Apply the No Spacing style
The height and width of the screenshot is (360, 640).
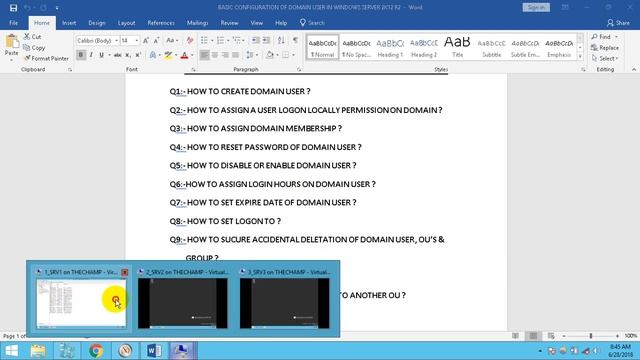[x=356, y=47]
